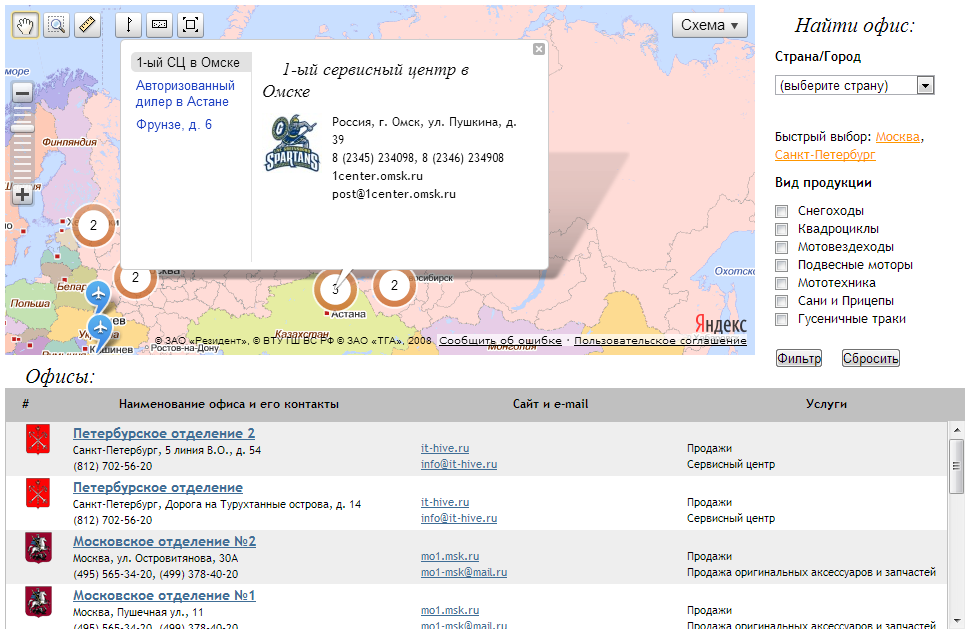Open Московское отделение №2 link
The height and width of the screenshot is (634, 970).
coord(165,541)
